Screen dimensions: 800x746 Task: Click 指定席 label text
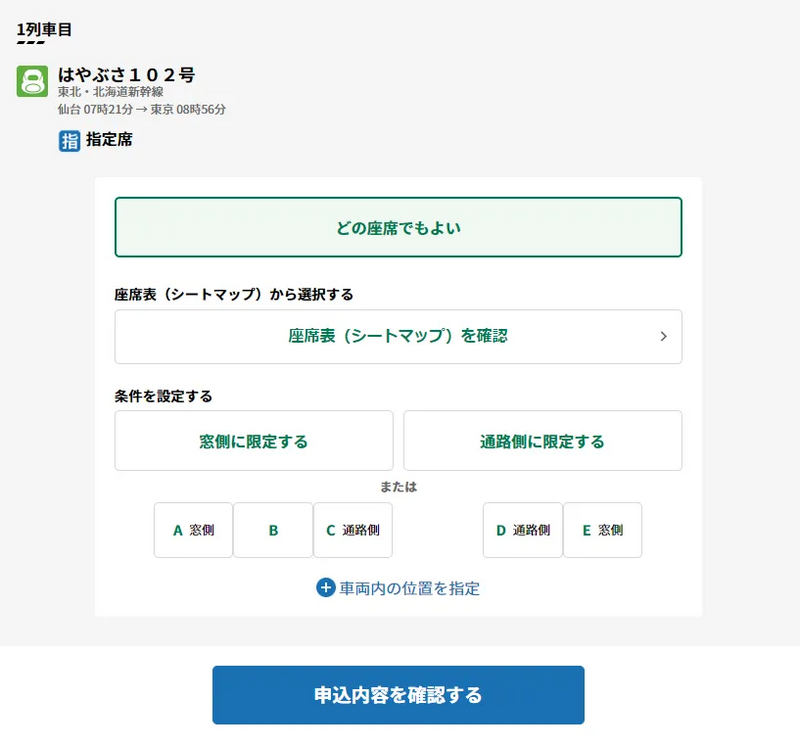point(109,139)
